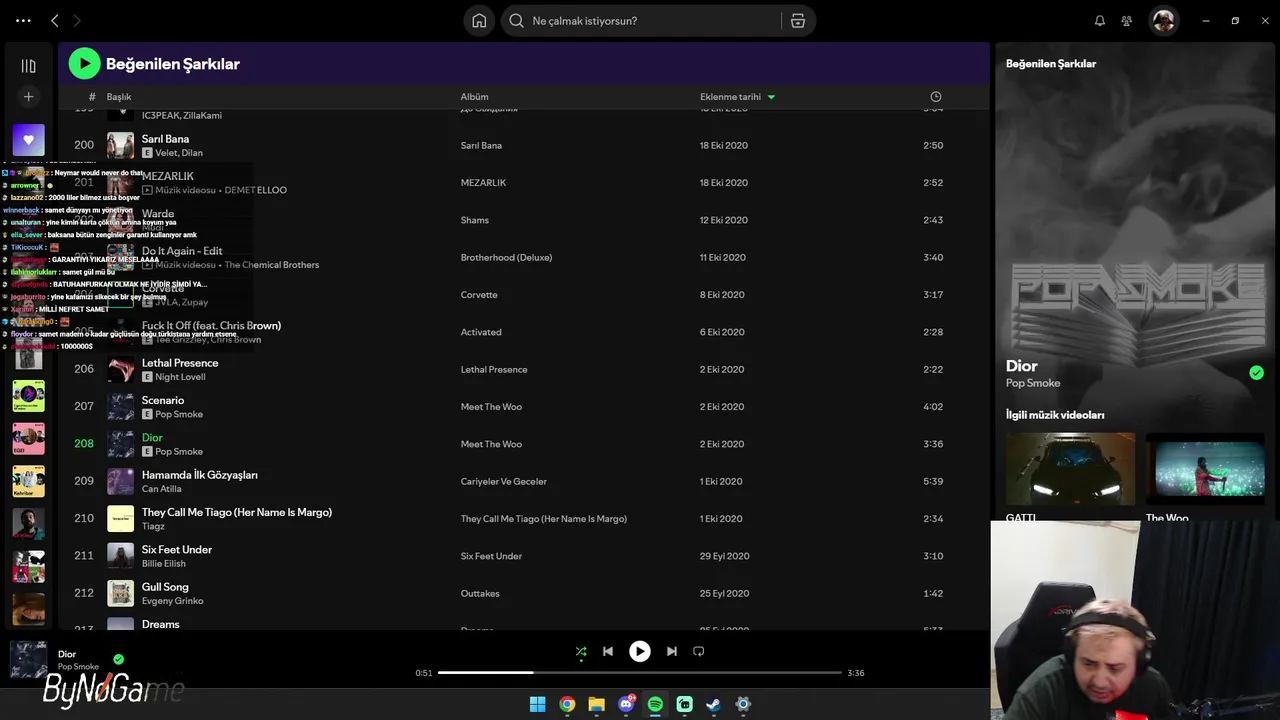Sort by the # column header

pos(92,97)
